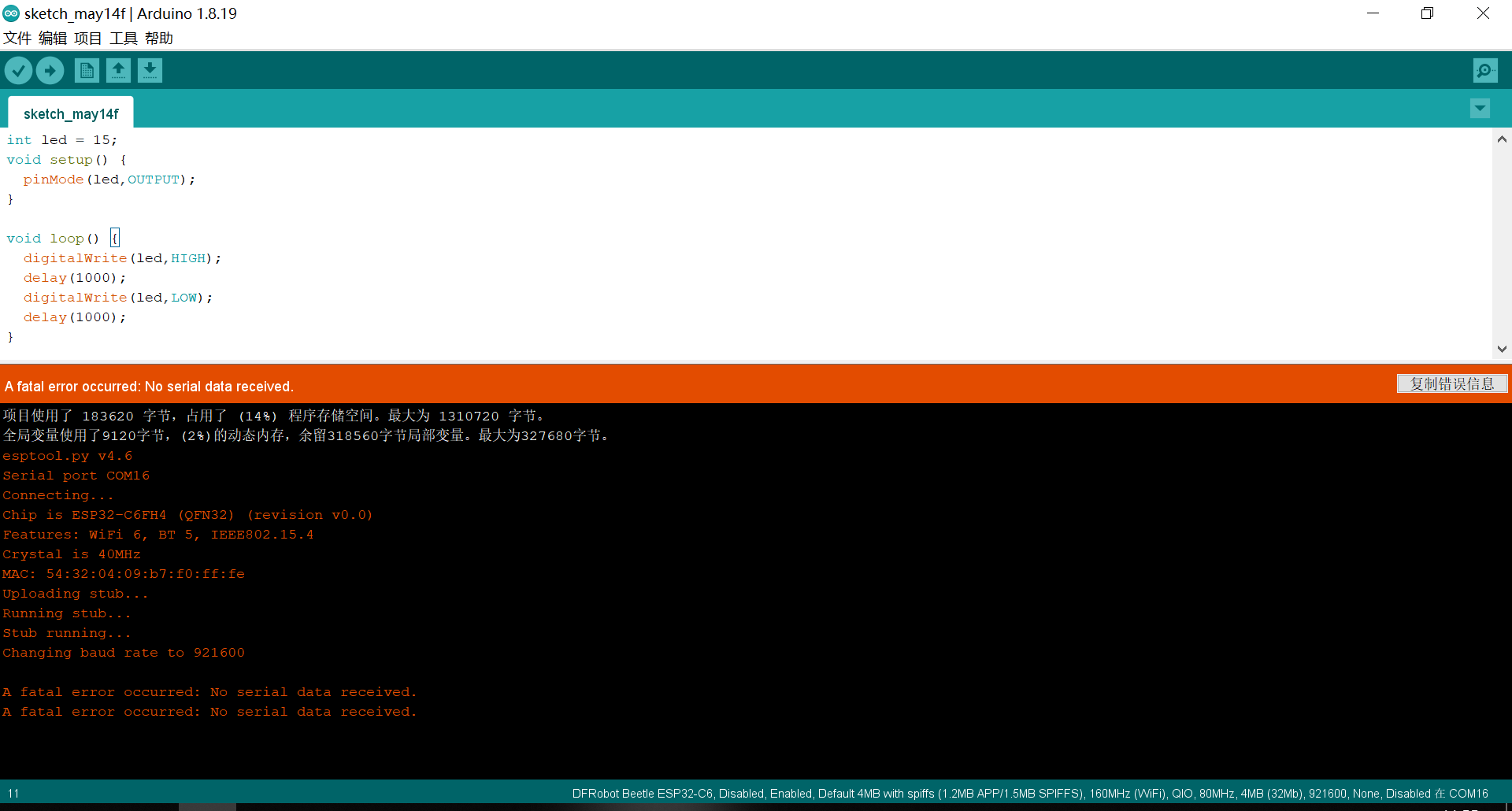Image resolution: width=1512 pixels, height=811 pixels.
Task: Click the last 'A fatal error occurred' console line
Action: 209,712
